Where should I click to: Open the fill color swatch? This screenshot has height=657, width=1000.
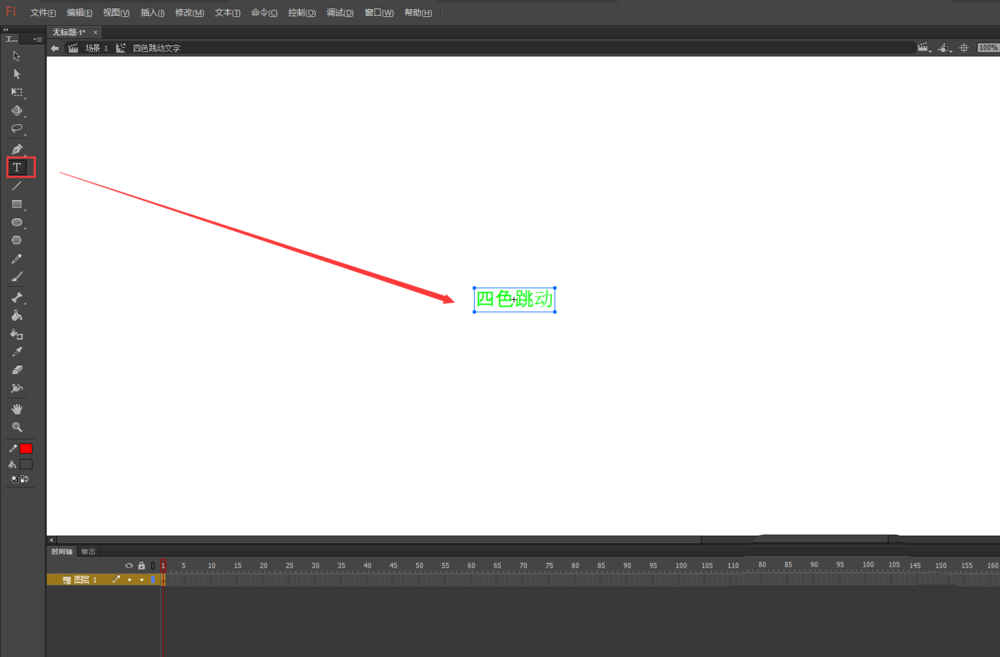tap(26, 464)
